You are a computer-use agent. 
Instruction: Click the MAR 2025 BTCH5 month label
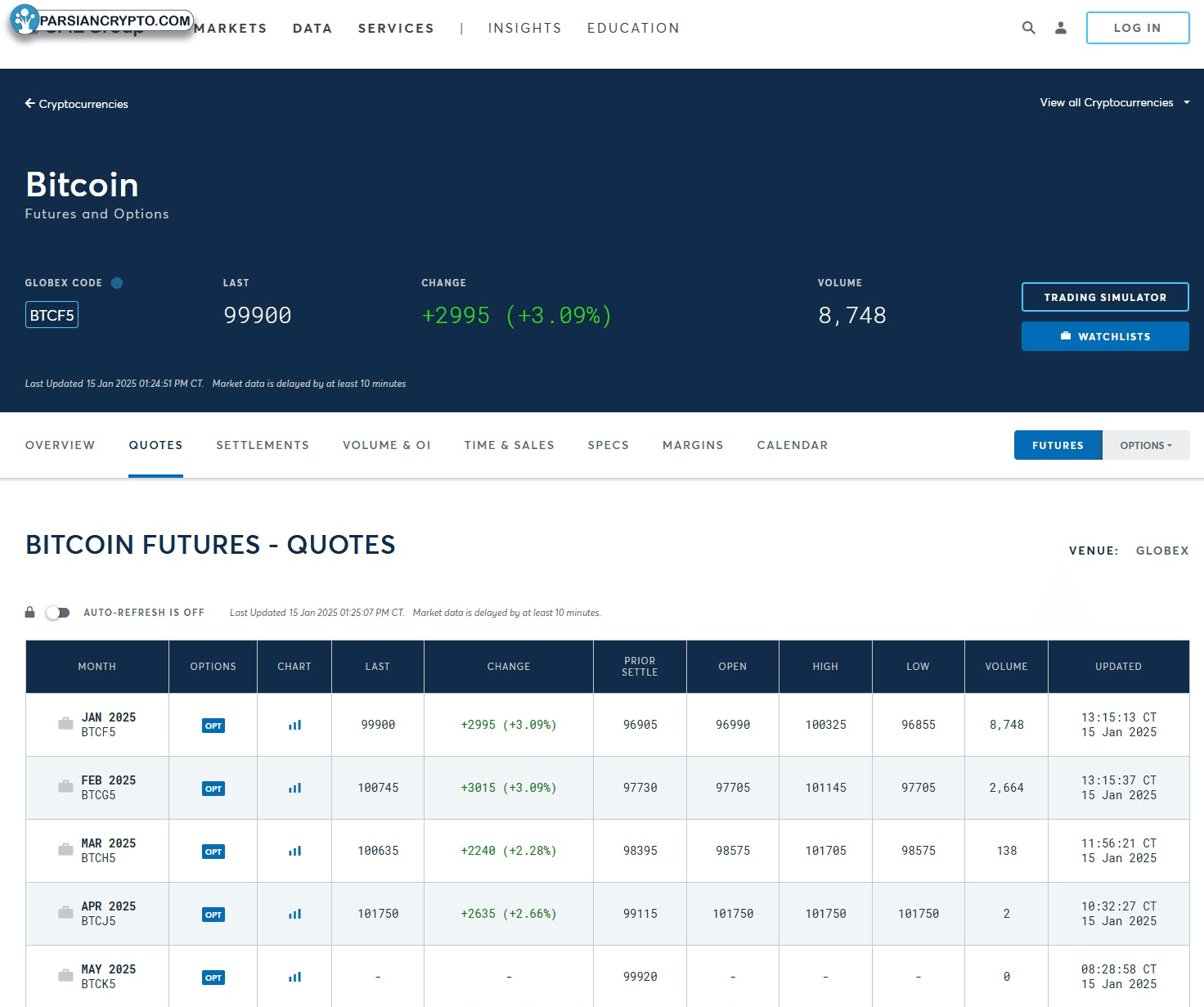(x=109, y=851)
